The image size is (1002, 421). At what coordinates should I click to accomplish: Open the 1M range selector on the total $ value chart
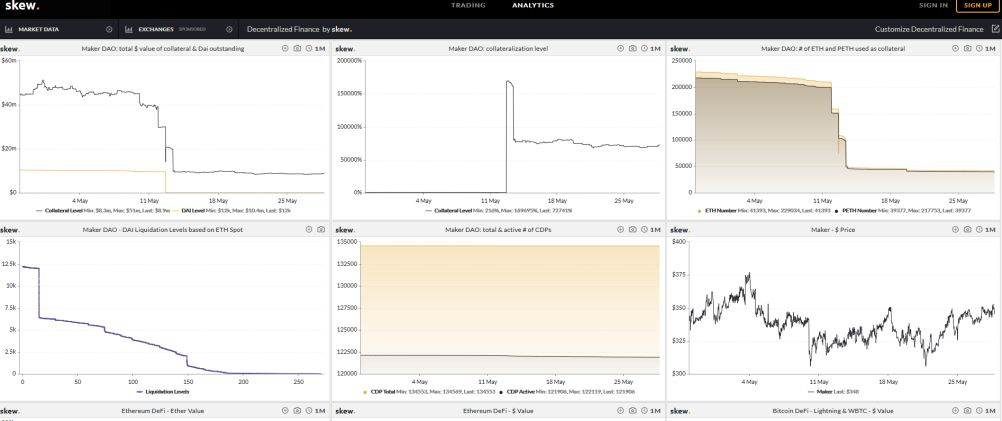tap(316, 49)
